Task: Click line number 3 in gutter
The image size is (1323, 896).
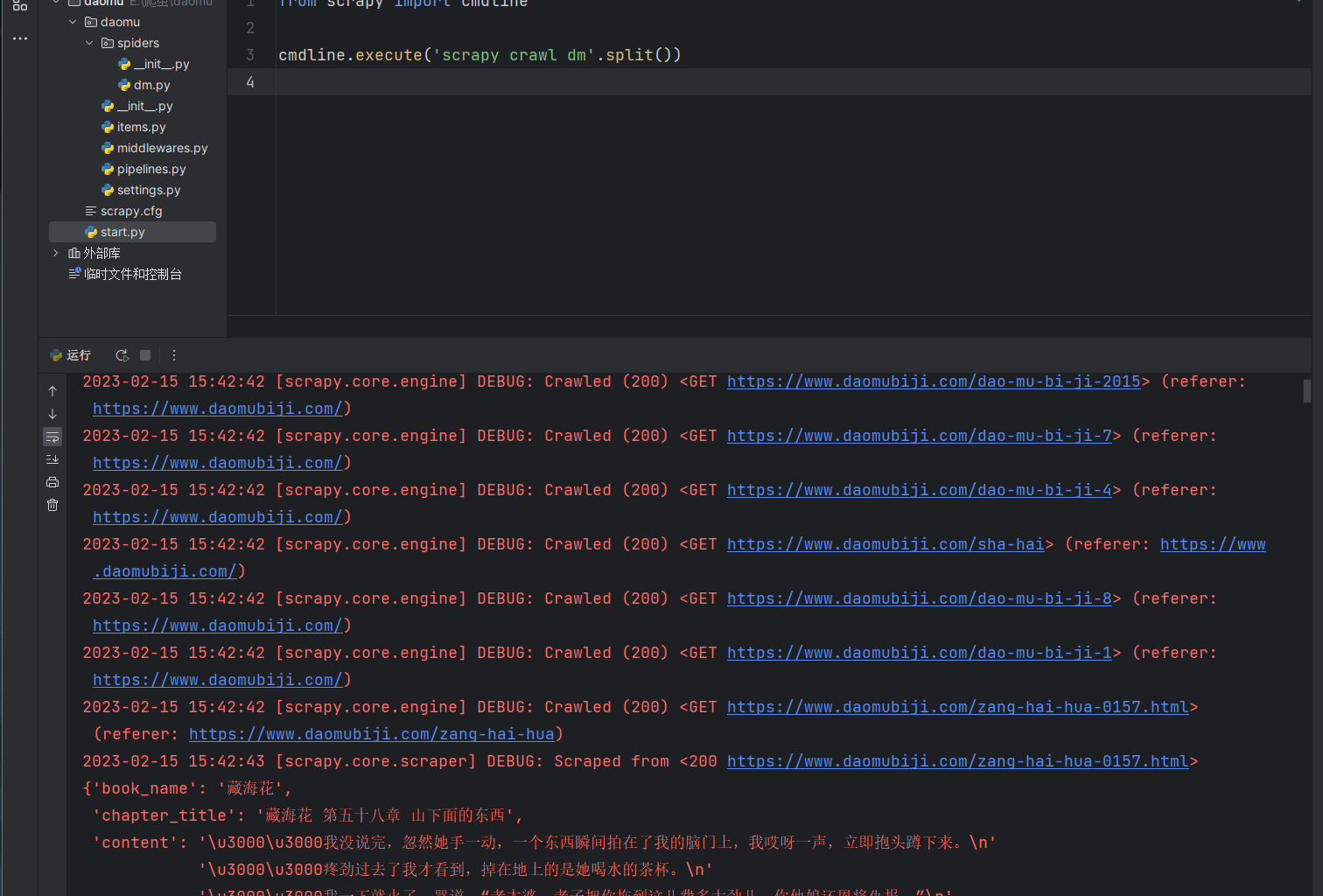Action: tap(250, 55)
